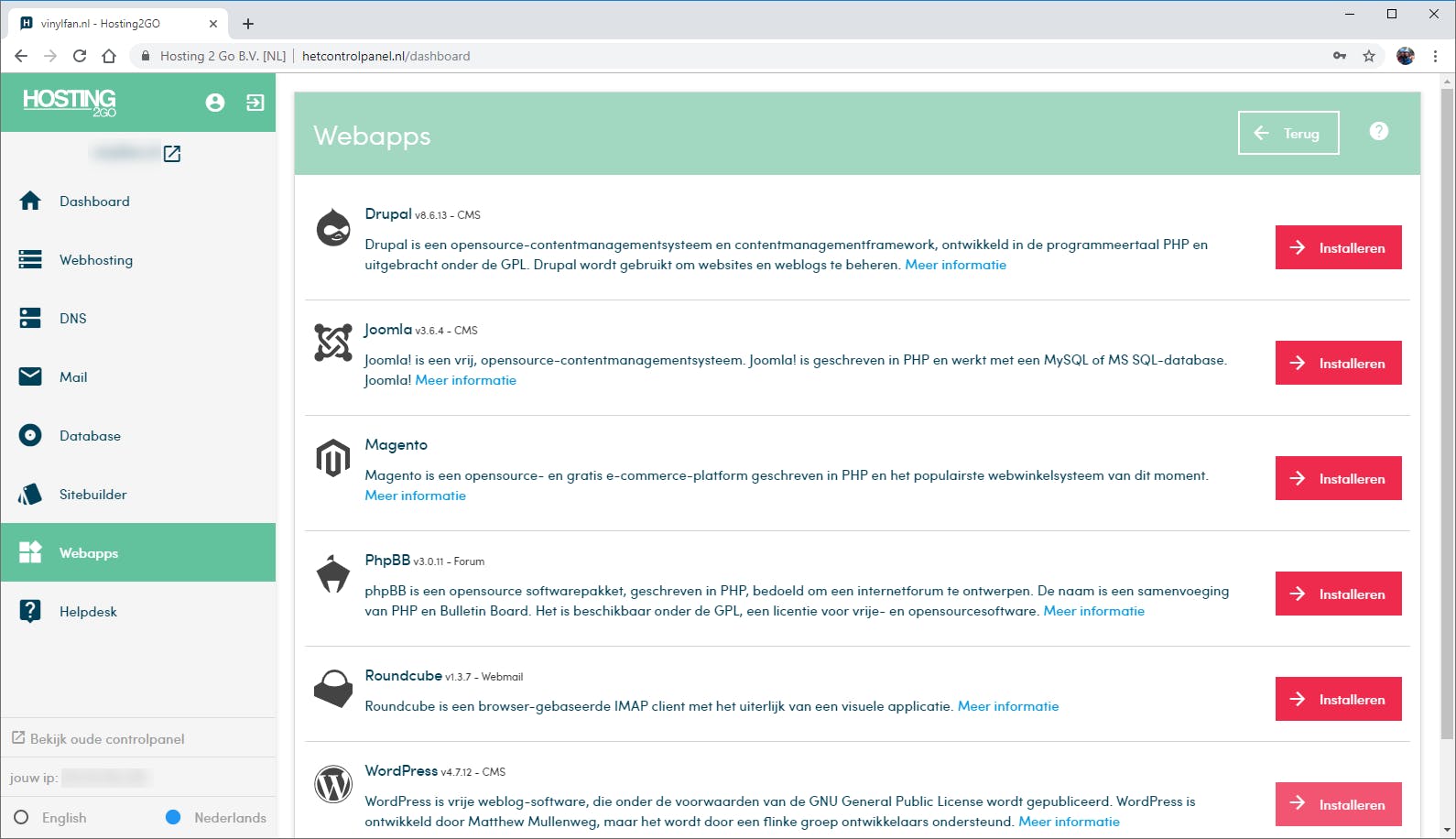The image size is (1456, 839).
Task: Click the Joomla logo icon
Action: 333,343
